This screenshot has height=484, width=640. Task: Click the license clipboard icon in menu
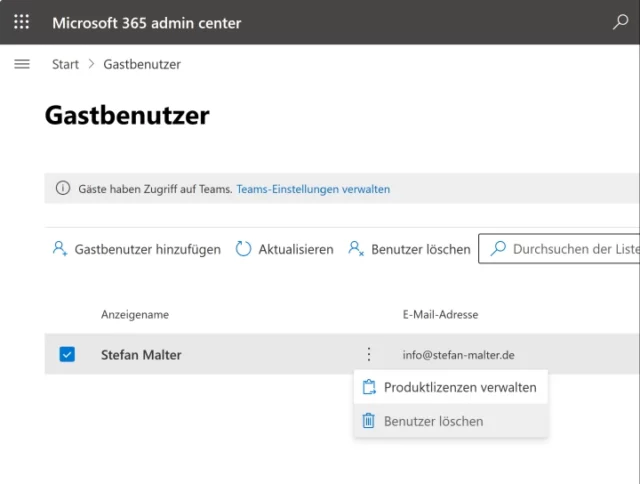[x=369, y=387]
